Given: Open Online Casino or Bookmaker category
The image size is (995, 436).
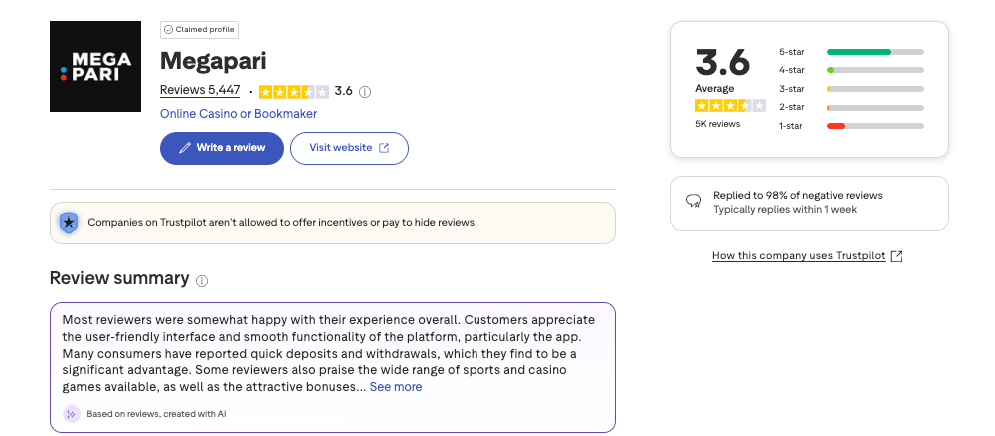Looking at the screenshot, I should (238, 114).
